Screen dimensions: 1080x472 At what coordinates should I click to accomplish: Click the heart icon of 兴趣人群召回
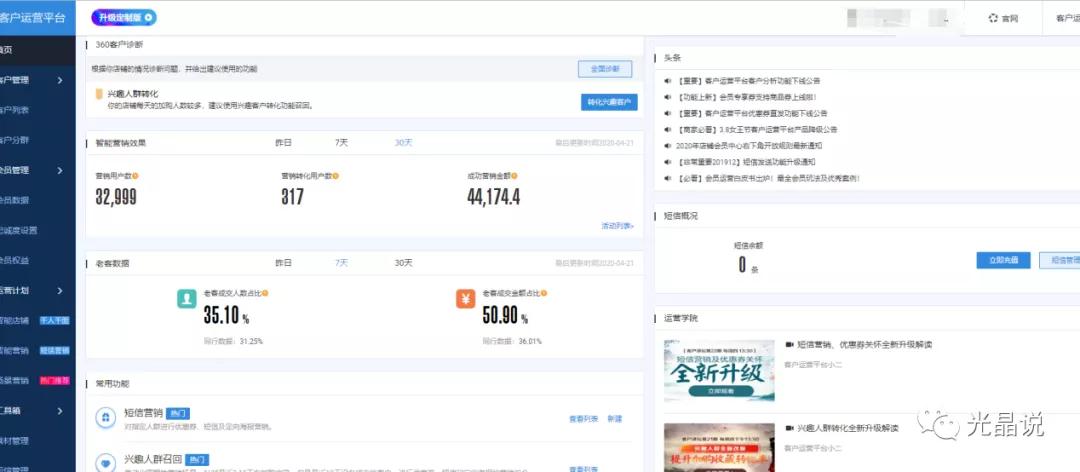point(105,462)
